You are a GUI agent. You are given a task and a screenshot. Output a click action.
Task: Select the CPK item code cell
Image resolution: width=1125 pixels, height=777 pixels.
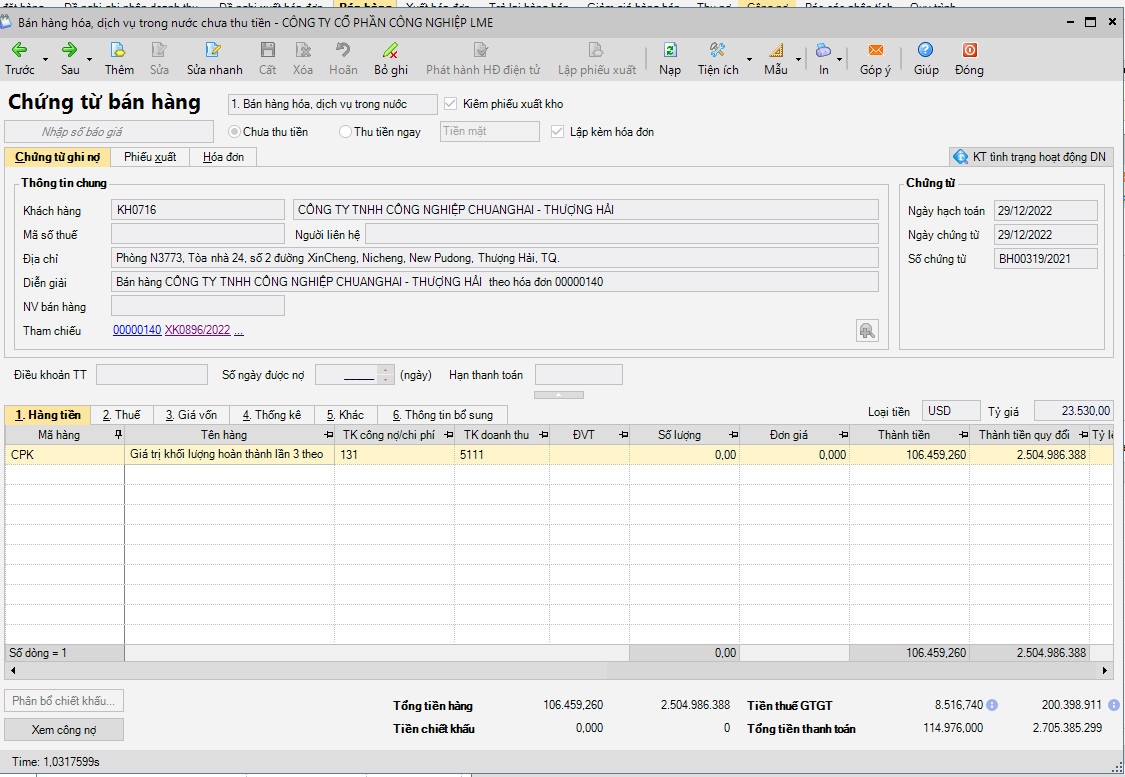65,455
